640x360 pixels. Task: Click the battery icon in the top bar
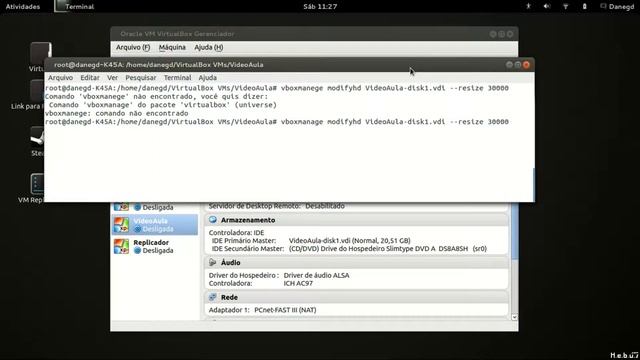584,6
